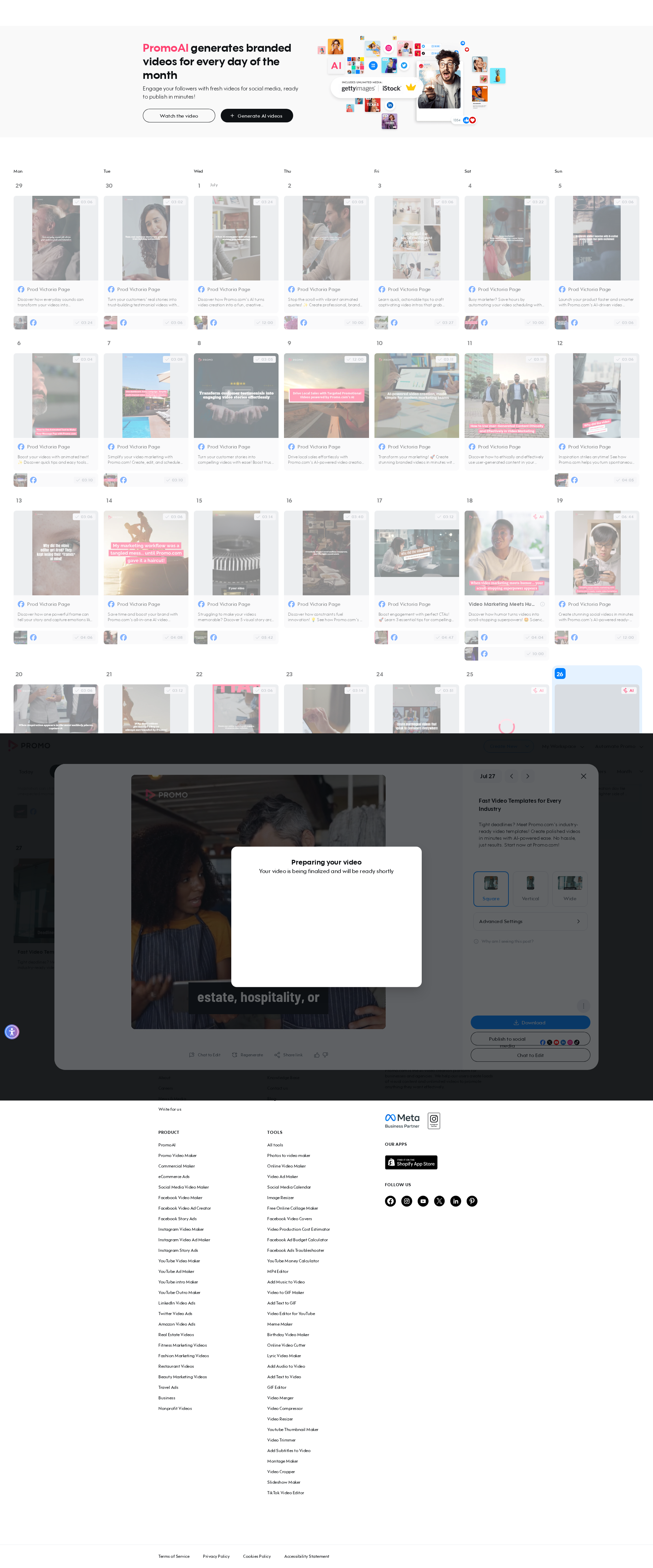
Task: Open the TikTok Video Editor link
Action: tap(285, 1493)
